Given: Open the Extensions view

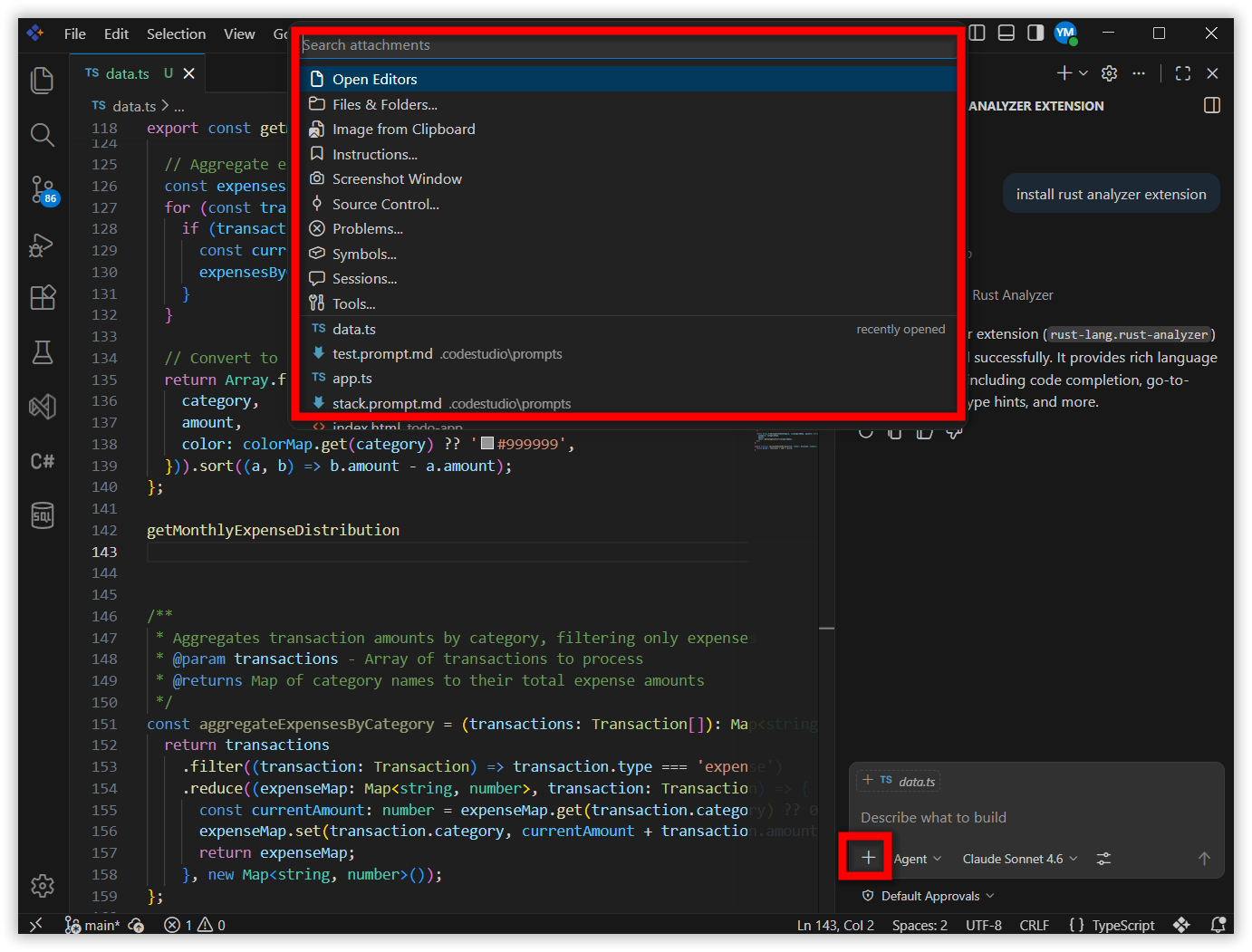Looking at the screenshot, I should pos(43,298).
